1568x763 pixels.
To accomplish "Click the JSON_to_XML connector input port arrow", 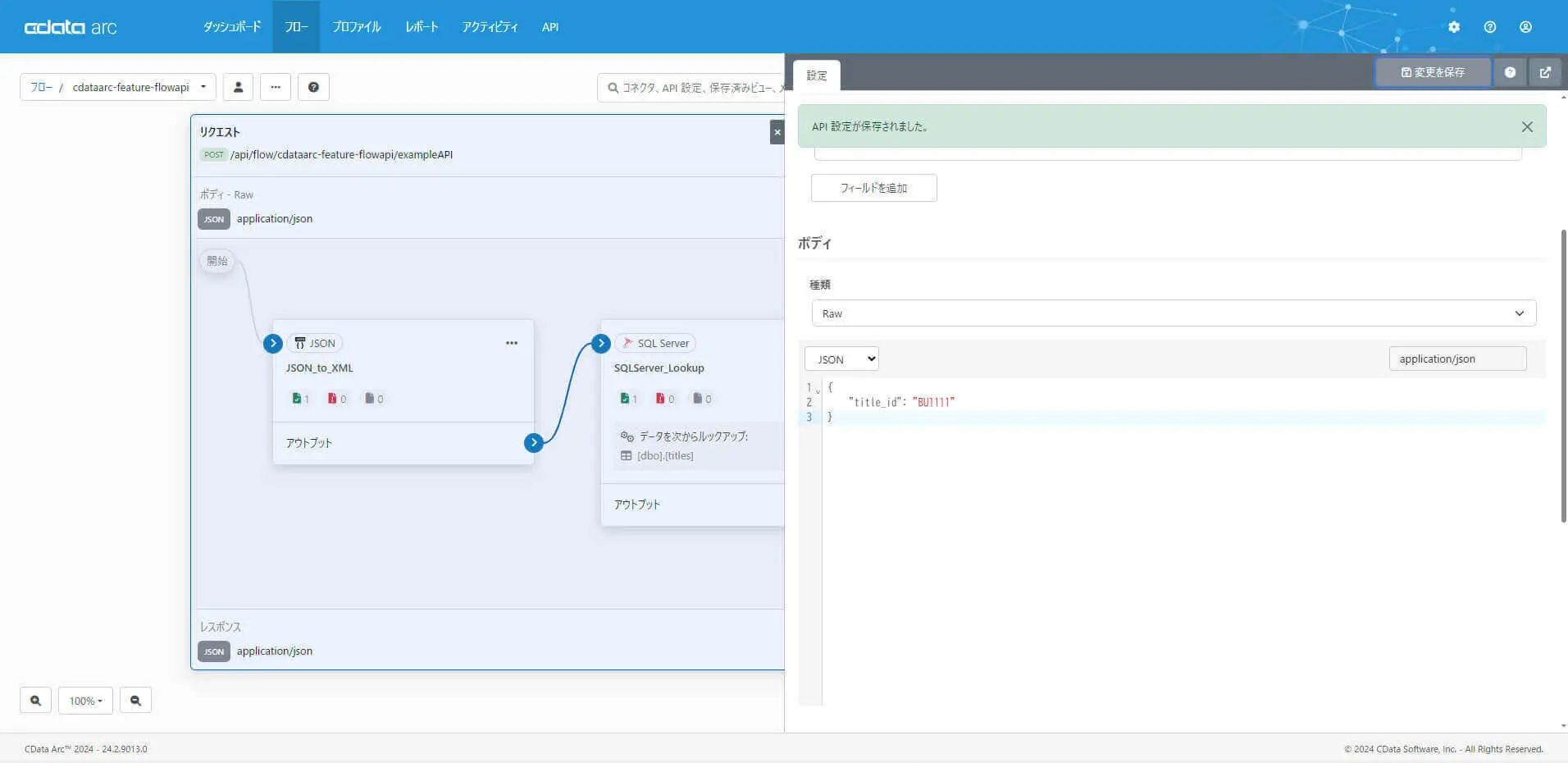I will (x=273, y=344).
